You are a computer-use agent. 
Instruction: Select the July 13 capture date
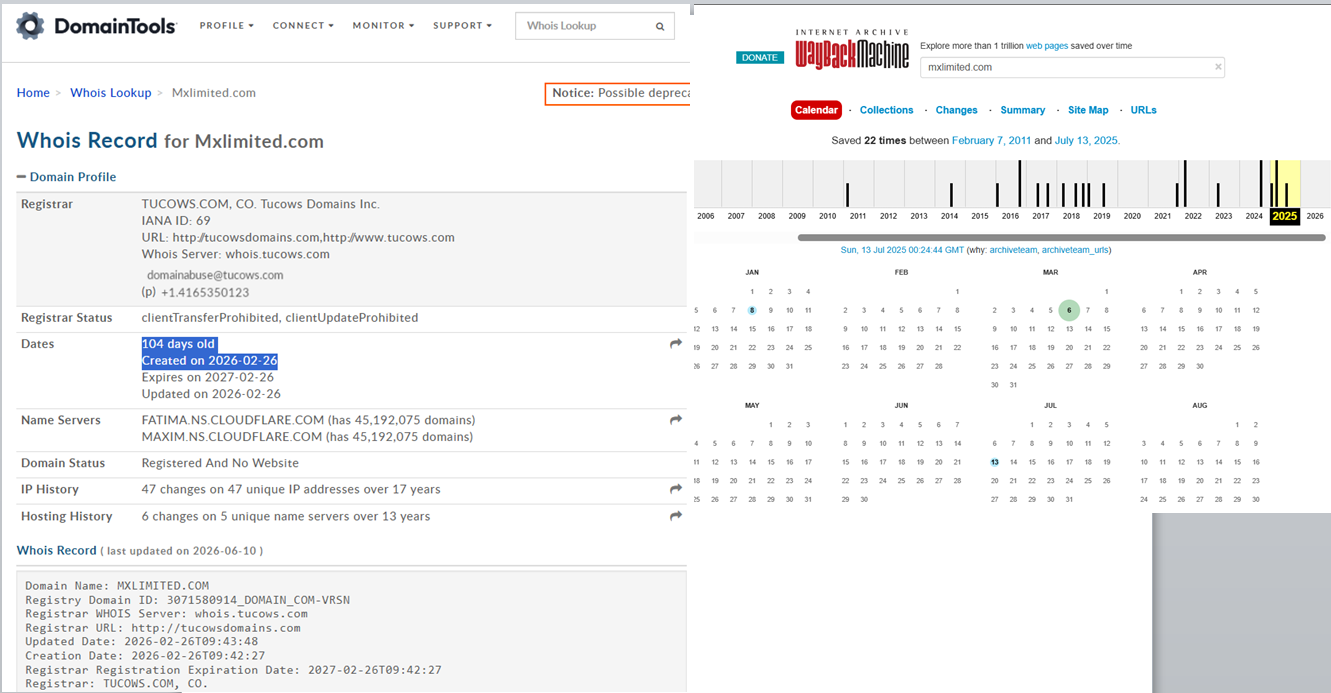(x=995, y=462)
